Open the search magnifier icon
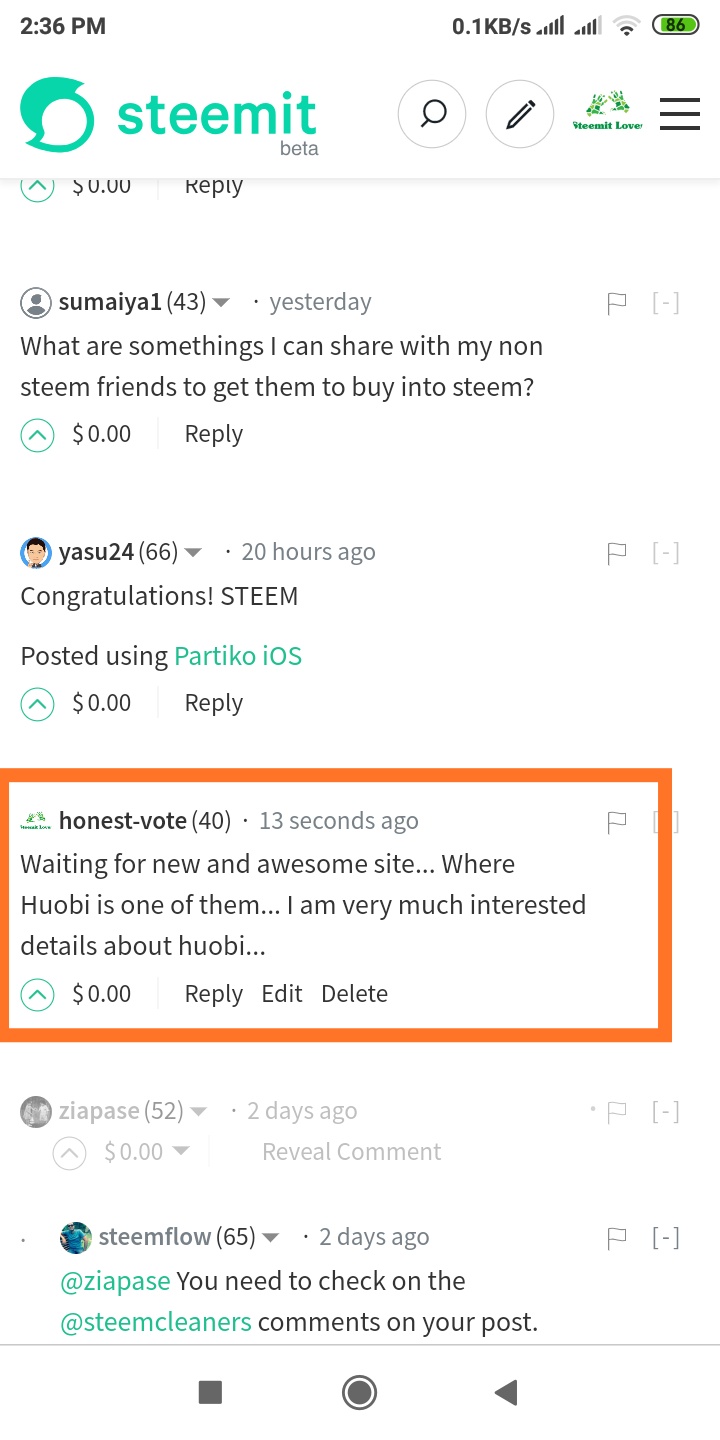 coord(432,115)
